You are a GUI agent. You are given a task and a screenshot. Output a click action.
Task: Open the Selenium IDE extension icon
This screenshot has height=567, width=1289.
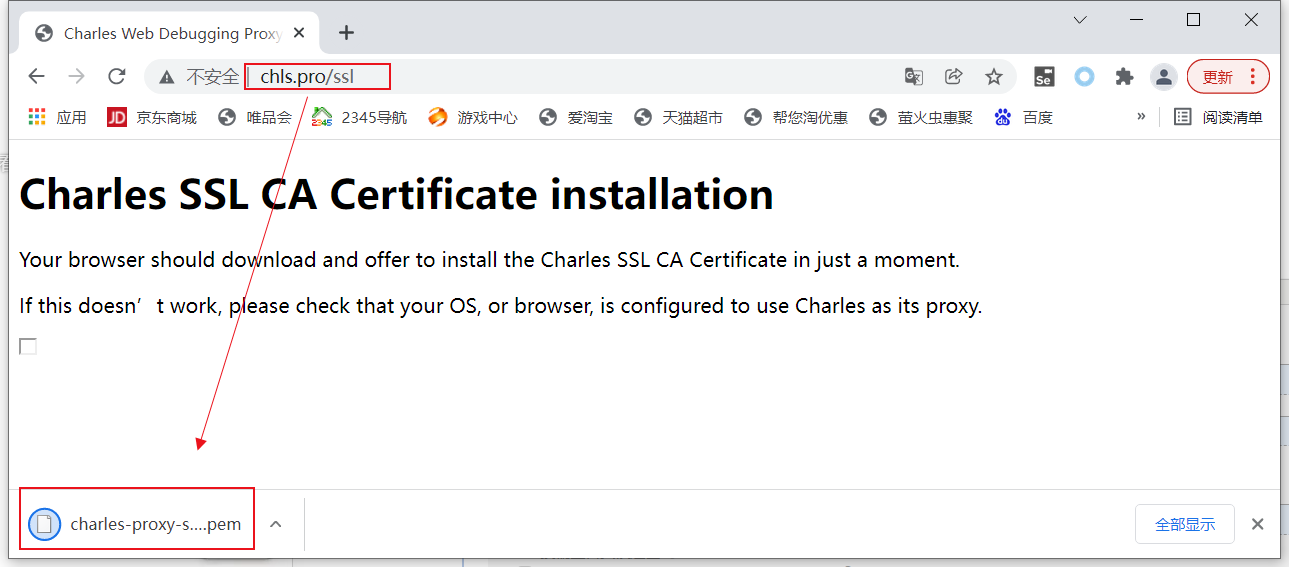pyautogui.click(x=1043, y=77)
